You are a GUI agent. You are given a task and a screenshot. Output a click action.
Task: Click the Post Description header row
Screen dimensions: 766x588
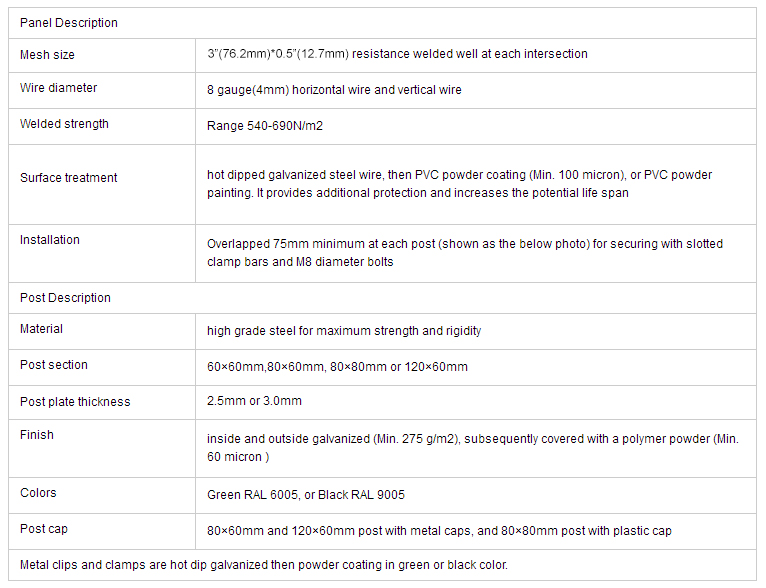[382, 298]
